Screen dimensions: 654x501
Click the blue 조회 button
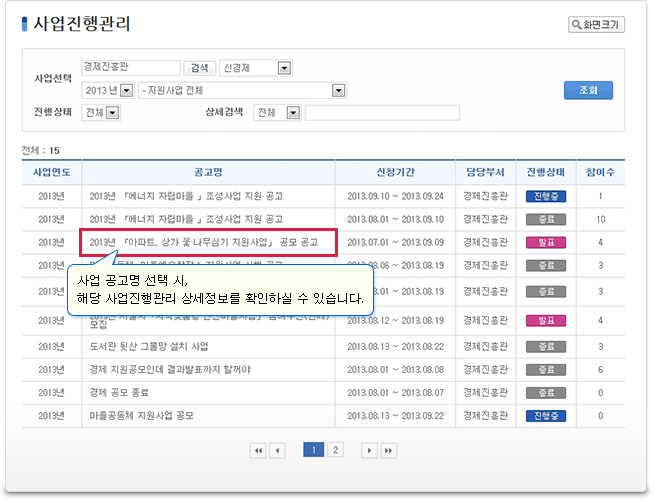(588, 90)
